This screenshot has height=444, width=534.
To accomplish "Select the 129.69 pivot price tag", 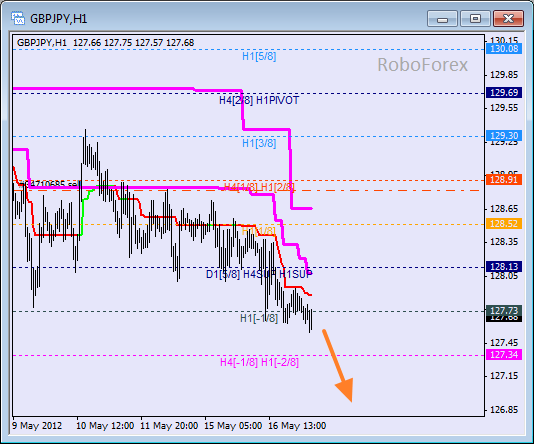I will 504,93.
